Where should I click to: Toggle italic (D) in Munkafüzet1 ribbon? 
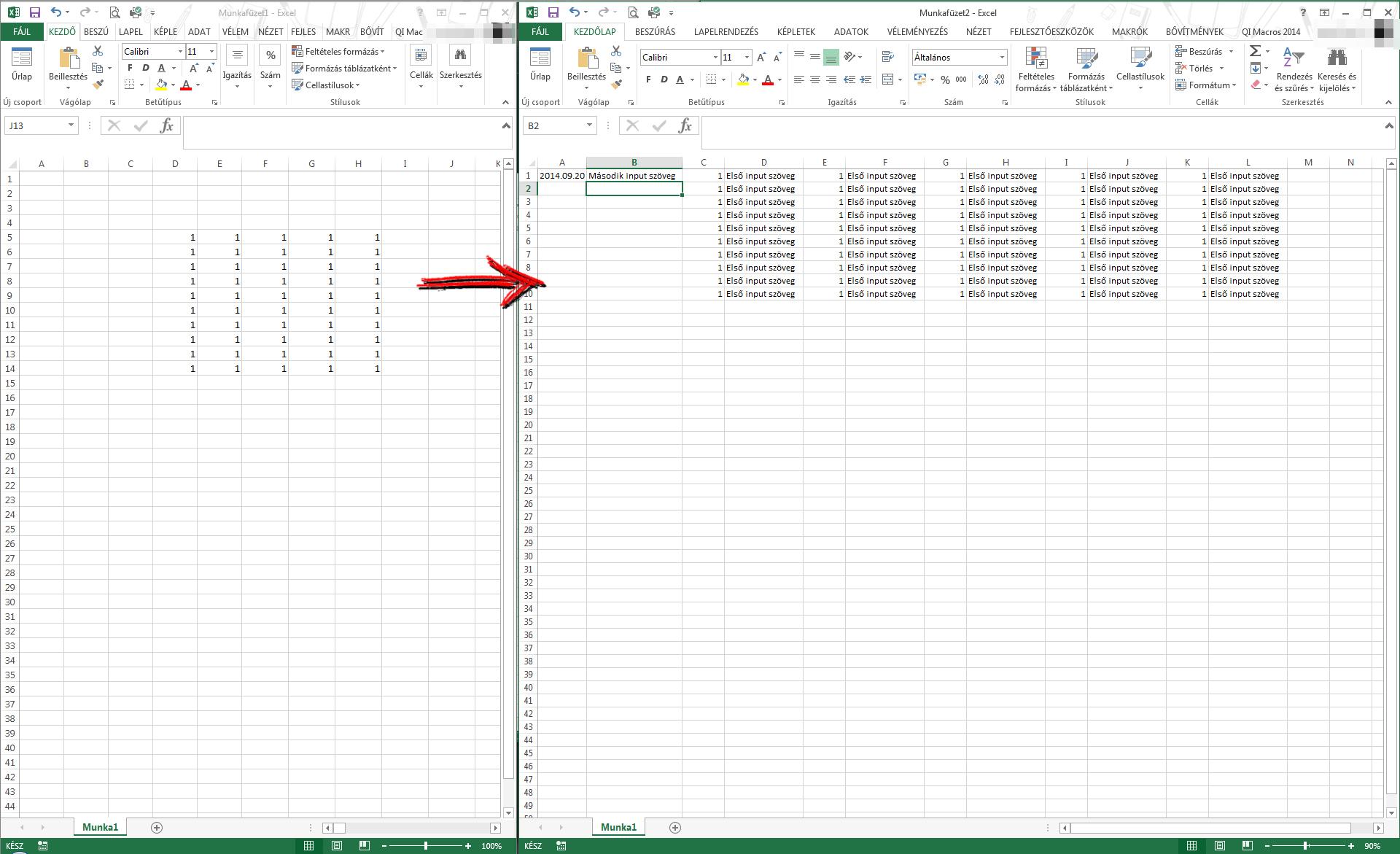tap(146, 68)
